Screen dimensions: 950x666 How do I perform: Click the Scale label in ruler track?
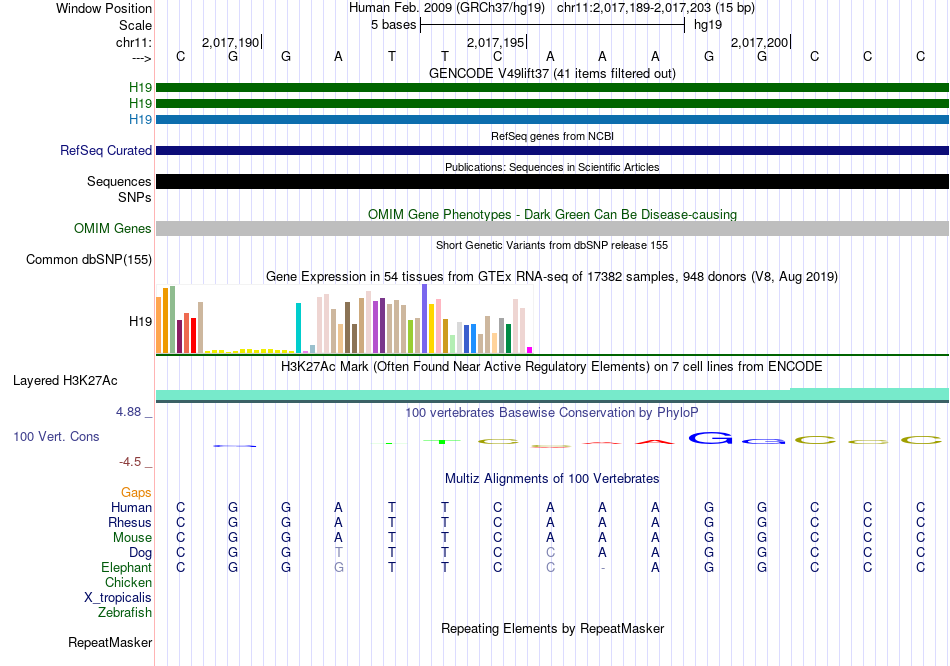click(135, 25)
